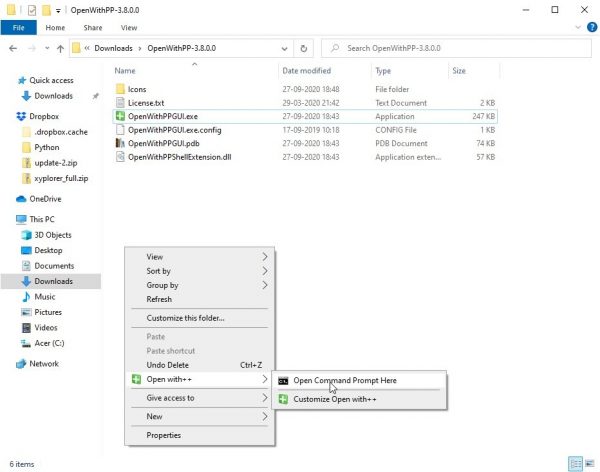Select Pictures in the navigation pane

point(48,312)
